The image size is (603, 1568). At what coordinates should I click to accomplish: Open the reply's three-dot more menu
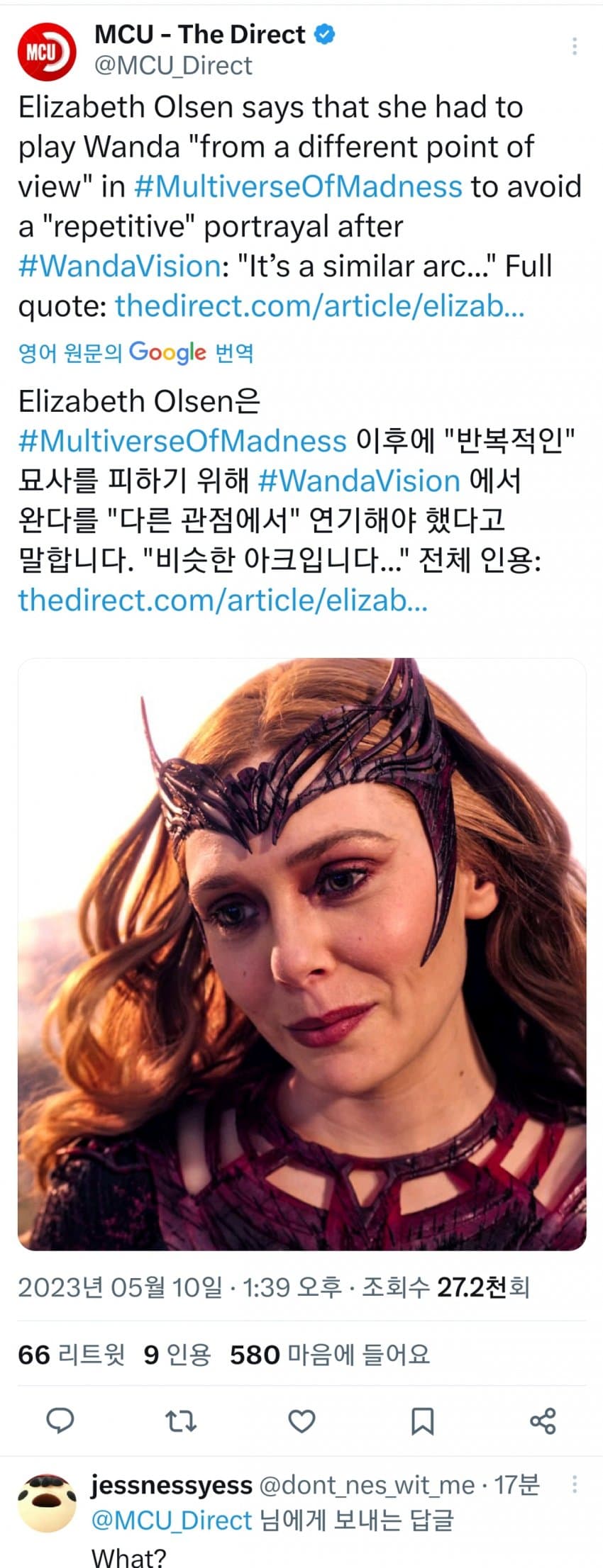[x=574, y=1484]
